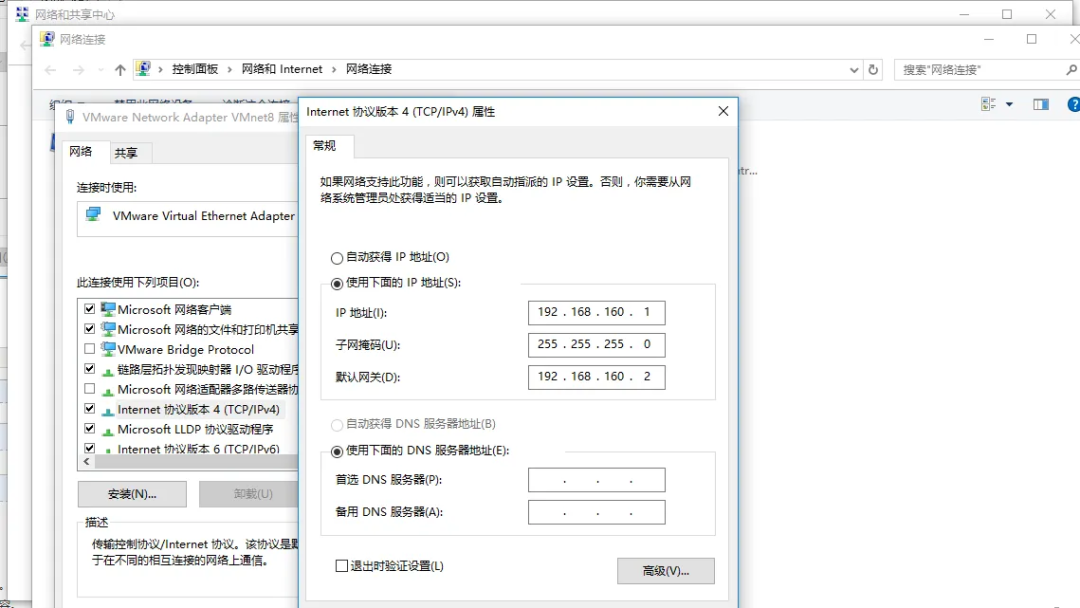Click the Up arrow in Network Connections toolbar
Viewport: 1080px width, 608px height.
click(121, 70)
